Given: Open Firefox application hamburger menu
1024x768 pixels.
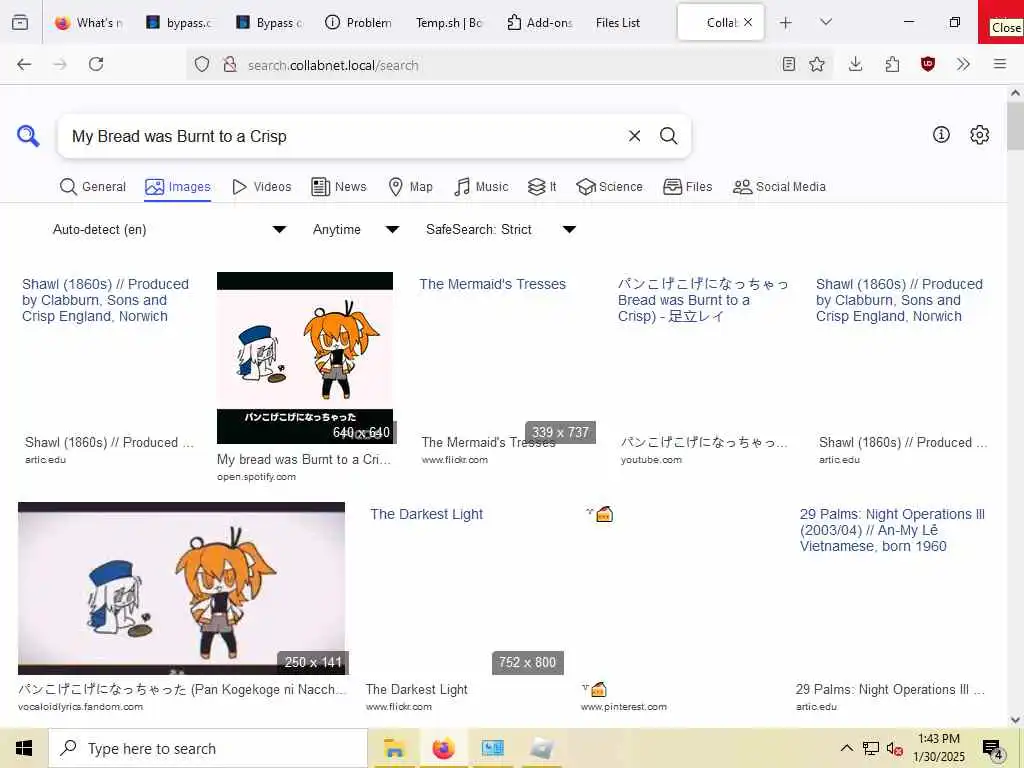Looking at the screenshot, I should [x=1000, y=64].
